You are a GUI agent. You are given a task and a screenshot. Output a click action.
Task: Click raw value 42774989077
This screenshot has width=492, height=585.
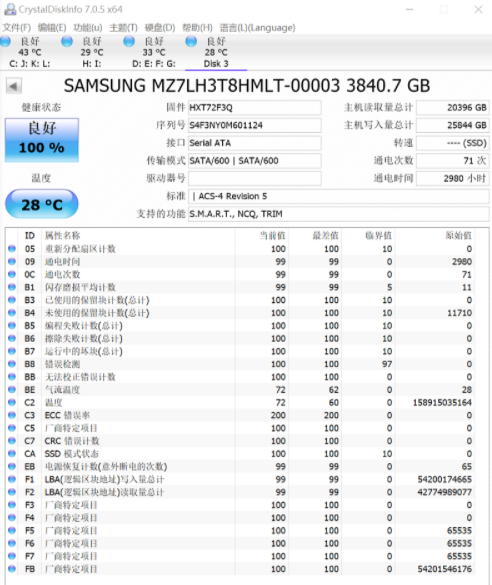point(445,492)
